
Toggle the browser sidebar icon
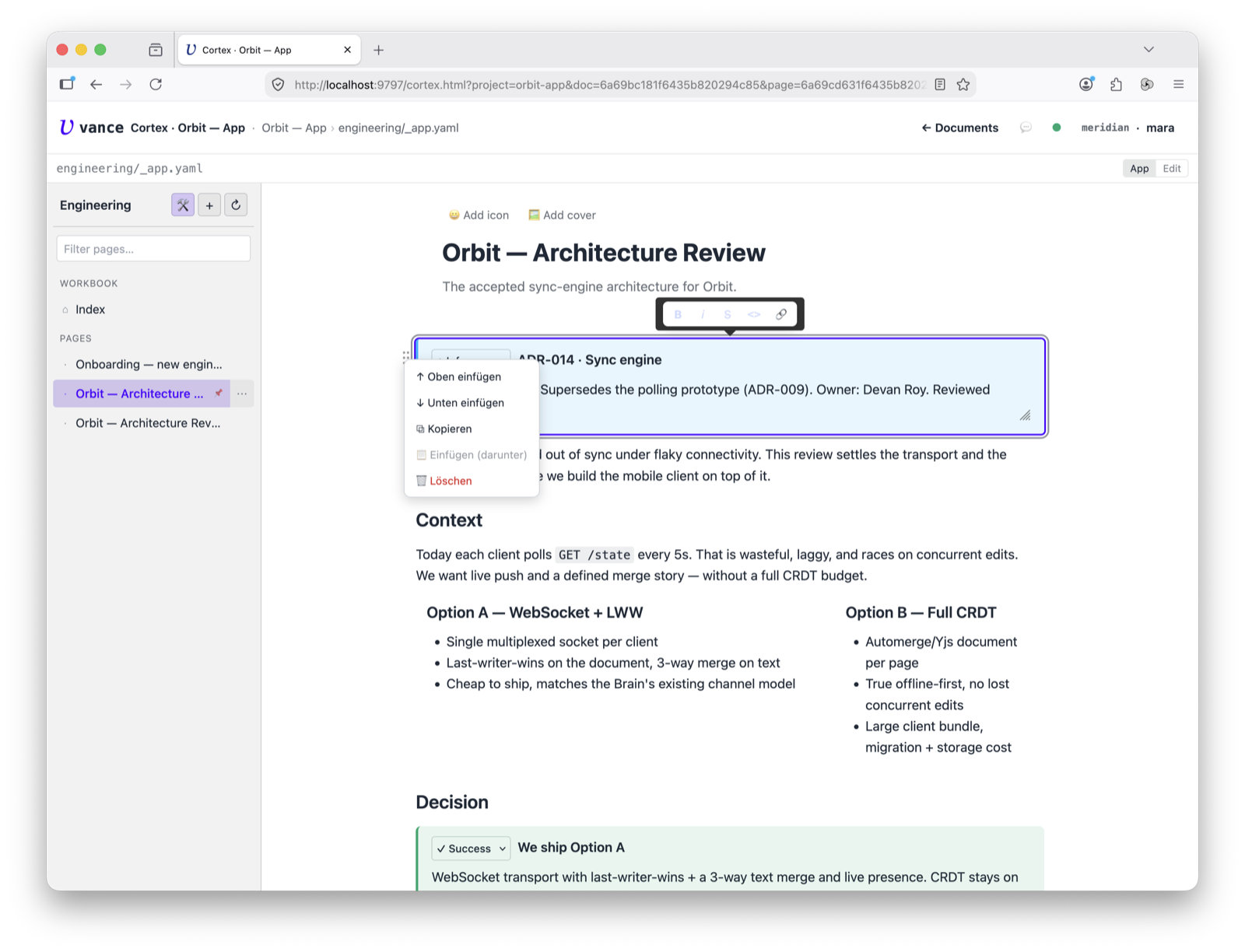67,84
